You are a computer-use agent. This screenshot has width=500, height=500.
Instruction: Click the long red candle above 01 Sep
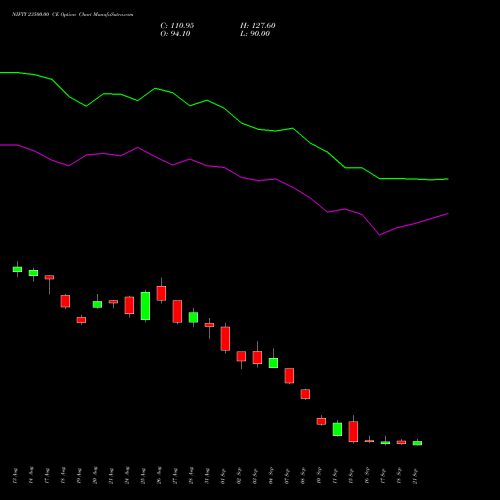tap(225, 339)
